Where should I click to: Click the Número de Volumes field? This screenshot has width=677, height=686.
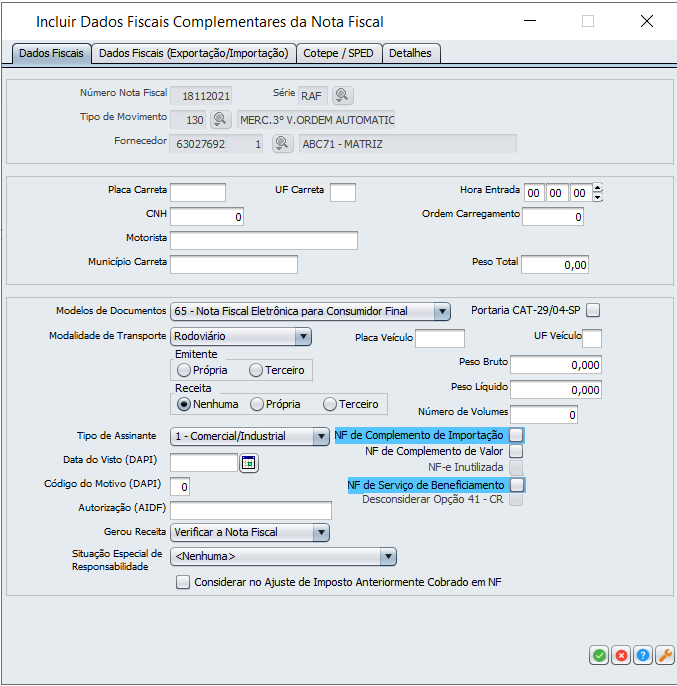pos(544,415)
